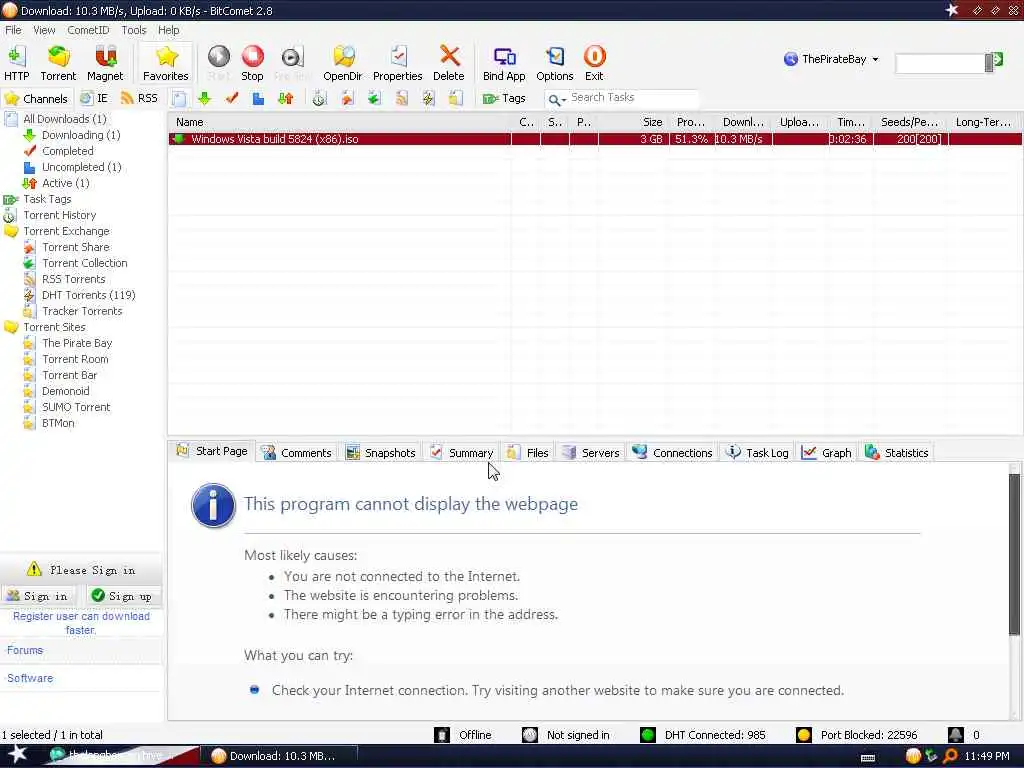Select Windows Vista build 5824 task row

(x=595, y=139)
